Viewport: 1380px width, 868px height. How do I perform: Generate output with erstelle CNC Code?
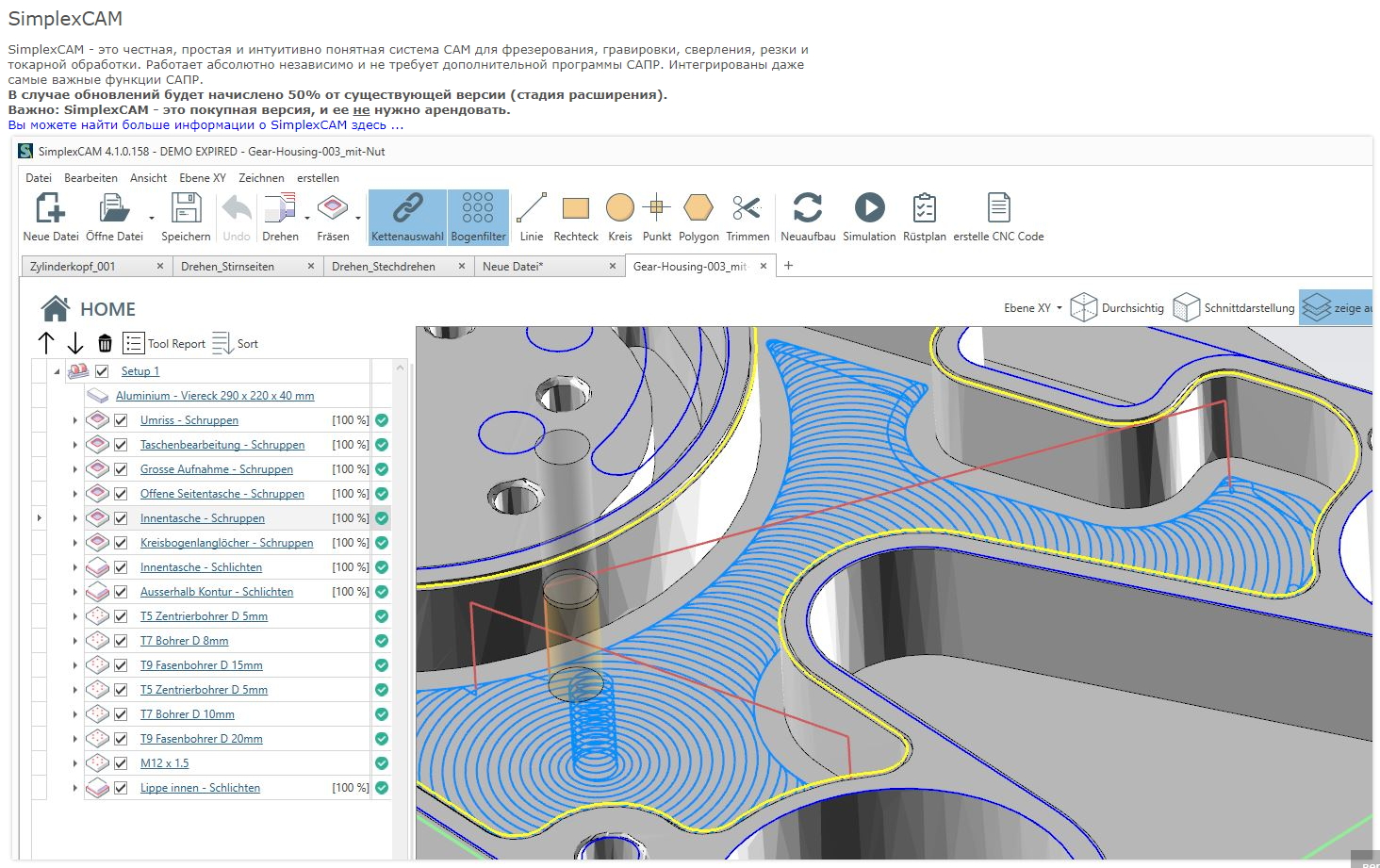tap(998, 217)
